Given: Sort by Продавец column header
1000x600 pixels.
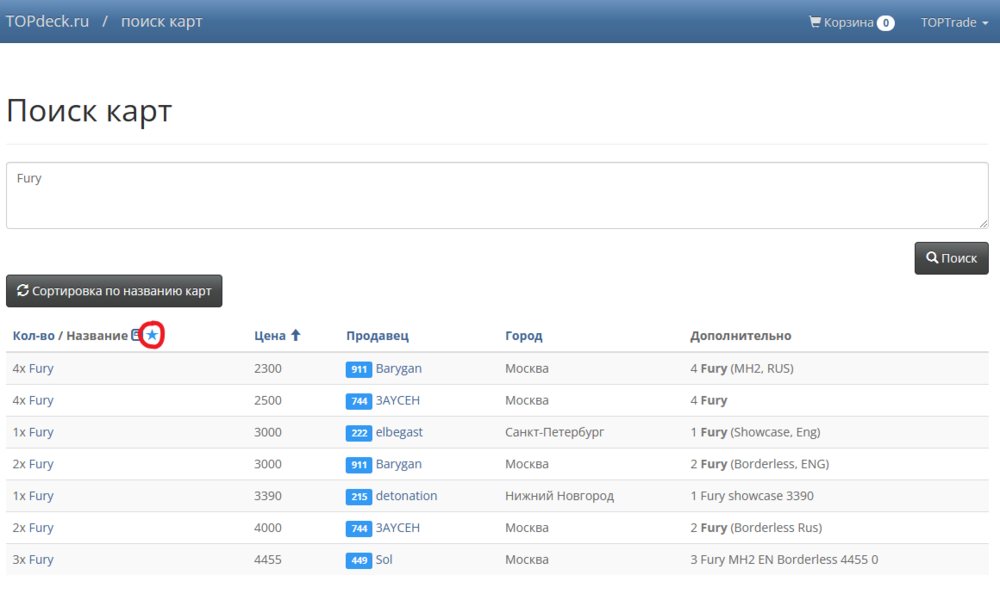Looking at the screenshot, I should pyautogui.click(x=377, y=336).
